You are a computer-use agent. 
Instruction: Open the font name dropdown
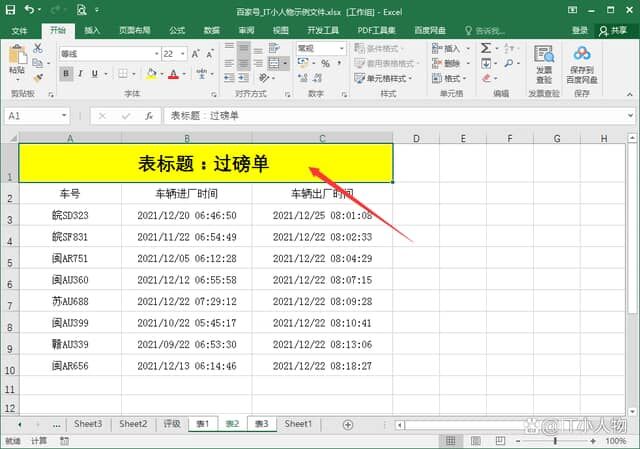156,54
